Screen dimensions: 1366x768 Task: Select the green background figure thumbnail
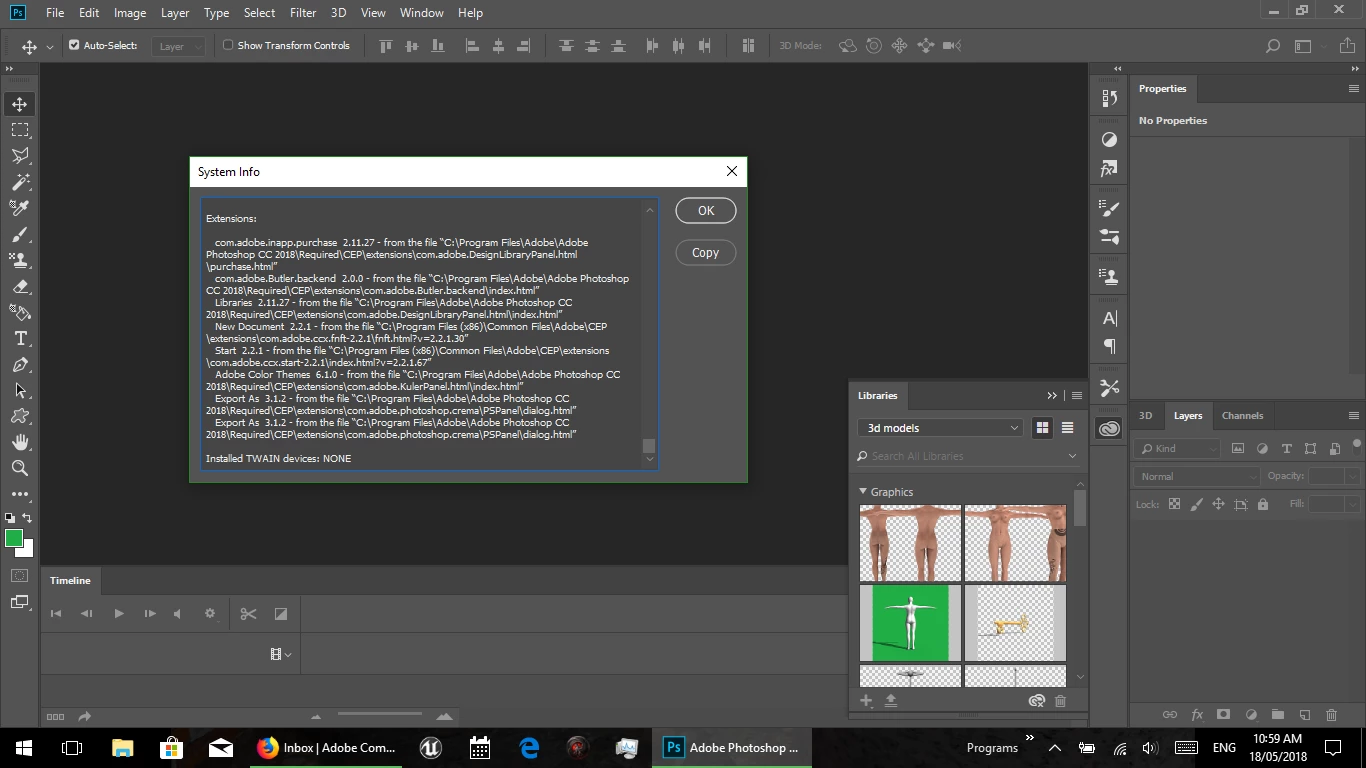(910, 623)
